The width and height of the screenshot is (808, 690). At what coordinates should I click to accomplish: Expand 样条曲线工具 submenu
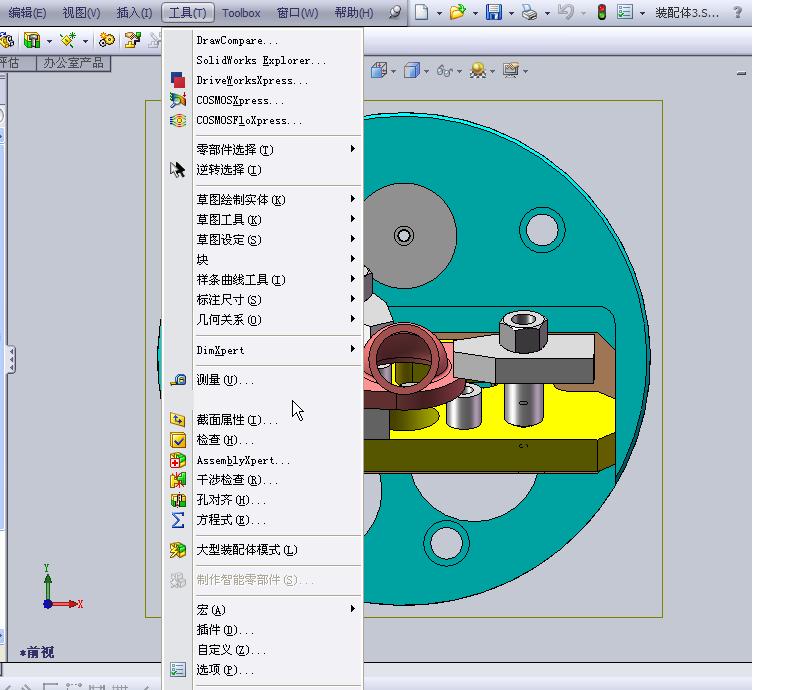click(276, 280)
